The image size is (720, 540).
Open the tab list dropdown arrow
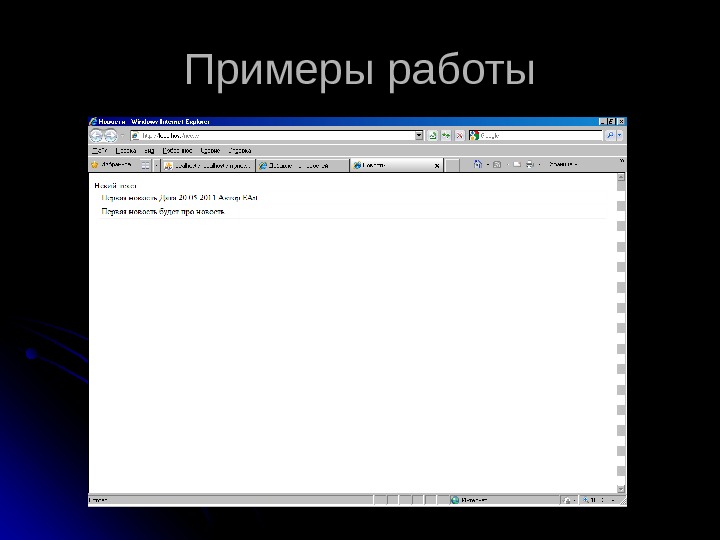click(x=156, y=165)
